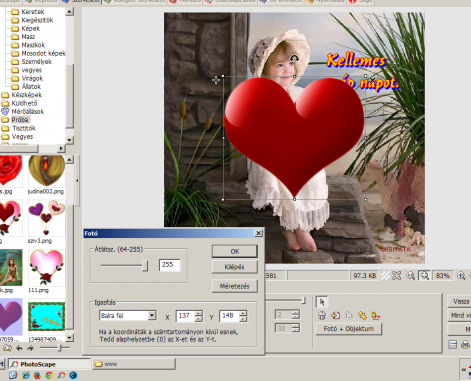Viewport: 471px width, 381px height.
Task: Click the PhotoScape quick launch icon
Action: [61, 375]
